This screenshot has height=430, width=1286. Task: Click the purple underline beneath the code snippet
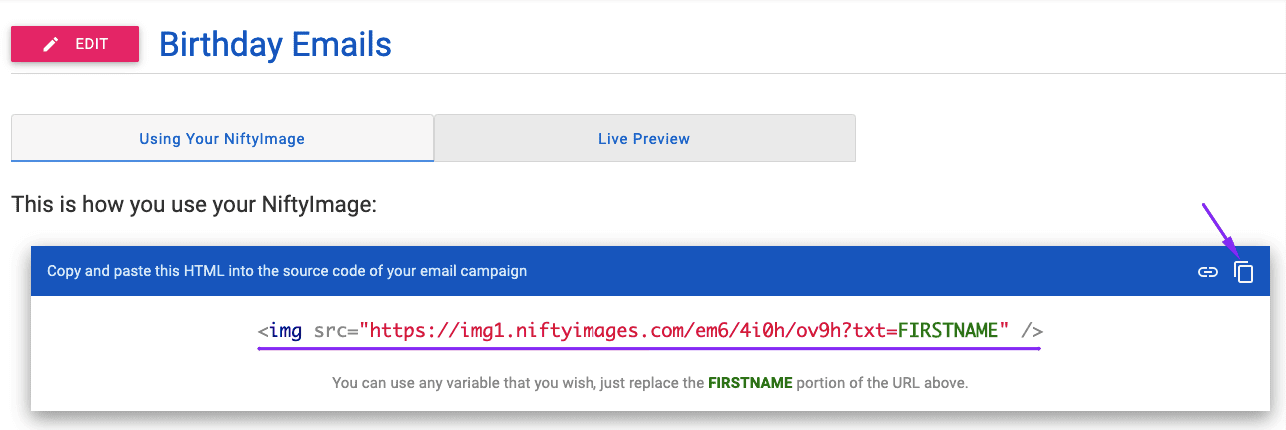[x=650, y=348]
